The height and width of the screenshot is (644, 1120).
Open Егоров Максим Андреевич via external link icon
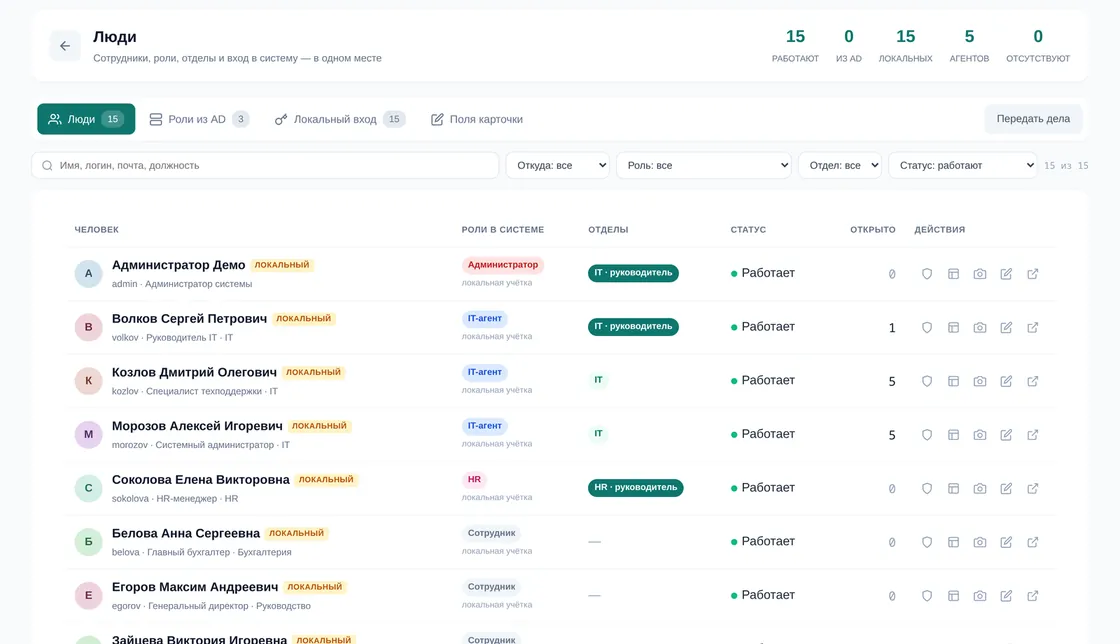pyautogui.click(x=1032, y=595)
